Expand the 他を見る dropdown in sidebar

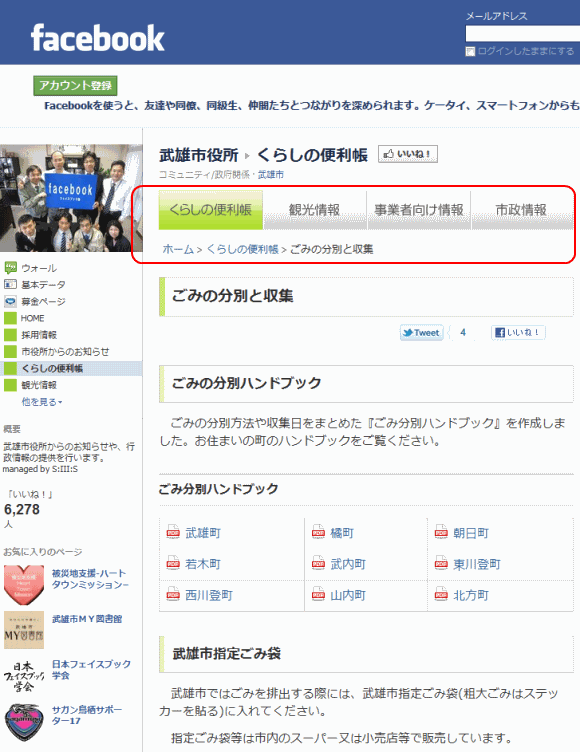pyautogui.click(x=42, y=402)
